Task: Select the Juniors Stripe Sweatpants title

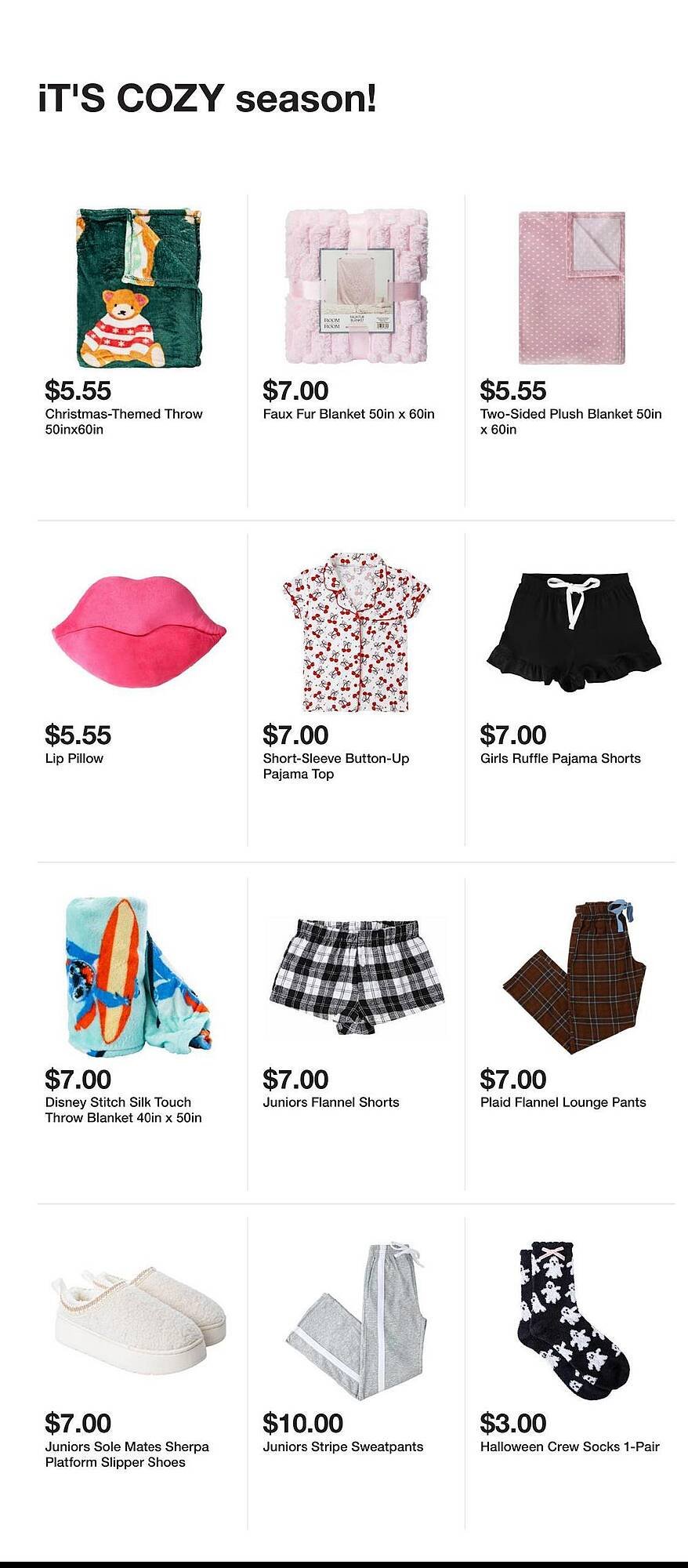Action: [x=343, y=1446]
